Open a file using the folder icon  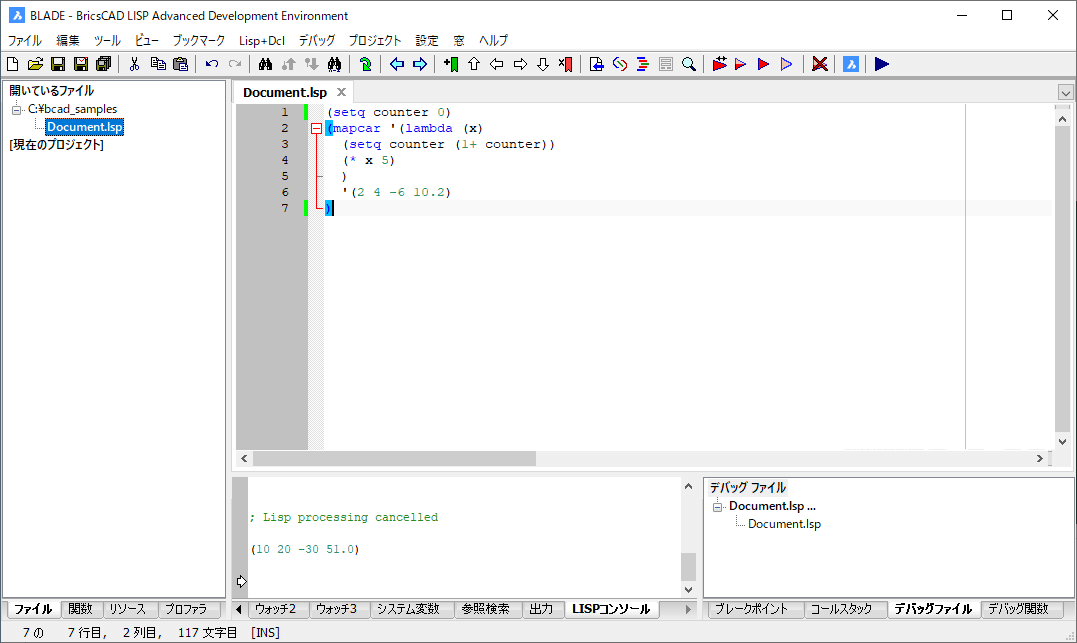click(x=35, y=64)
